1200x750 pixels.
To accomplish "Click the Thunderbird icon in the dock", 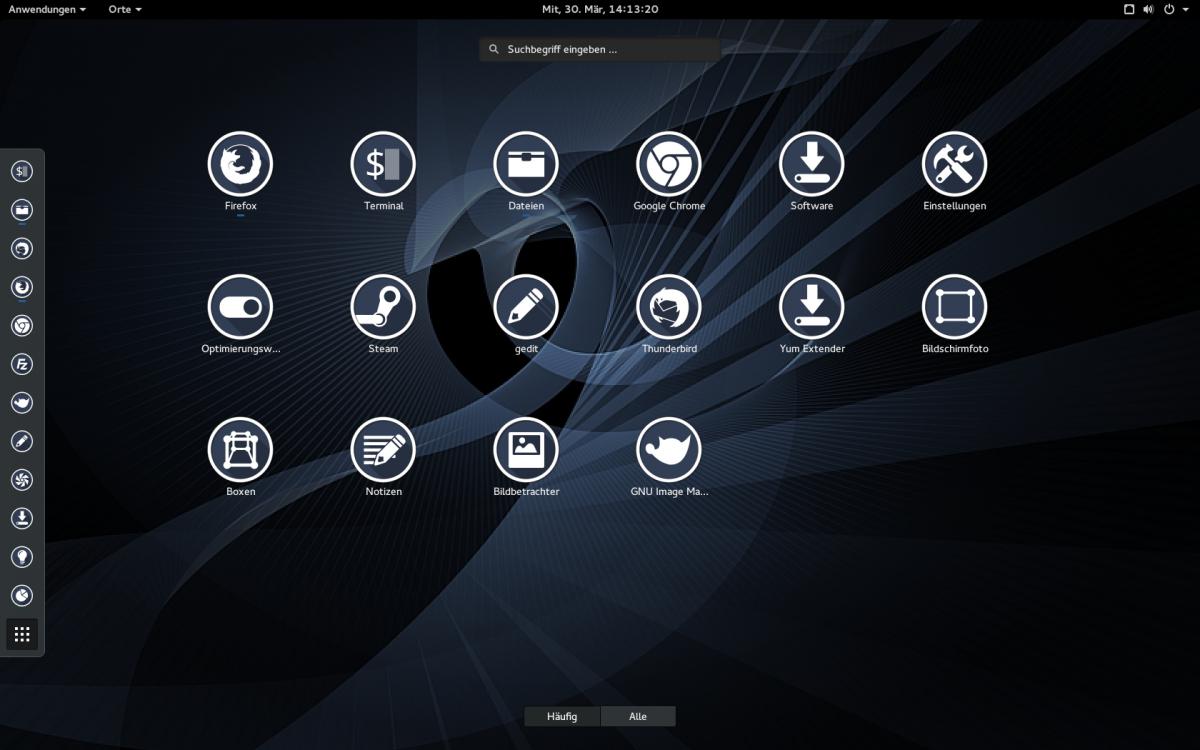I will (22, 248).
